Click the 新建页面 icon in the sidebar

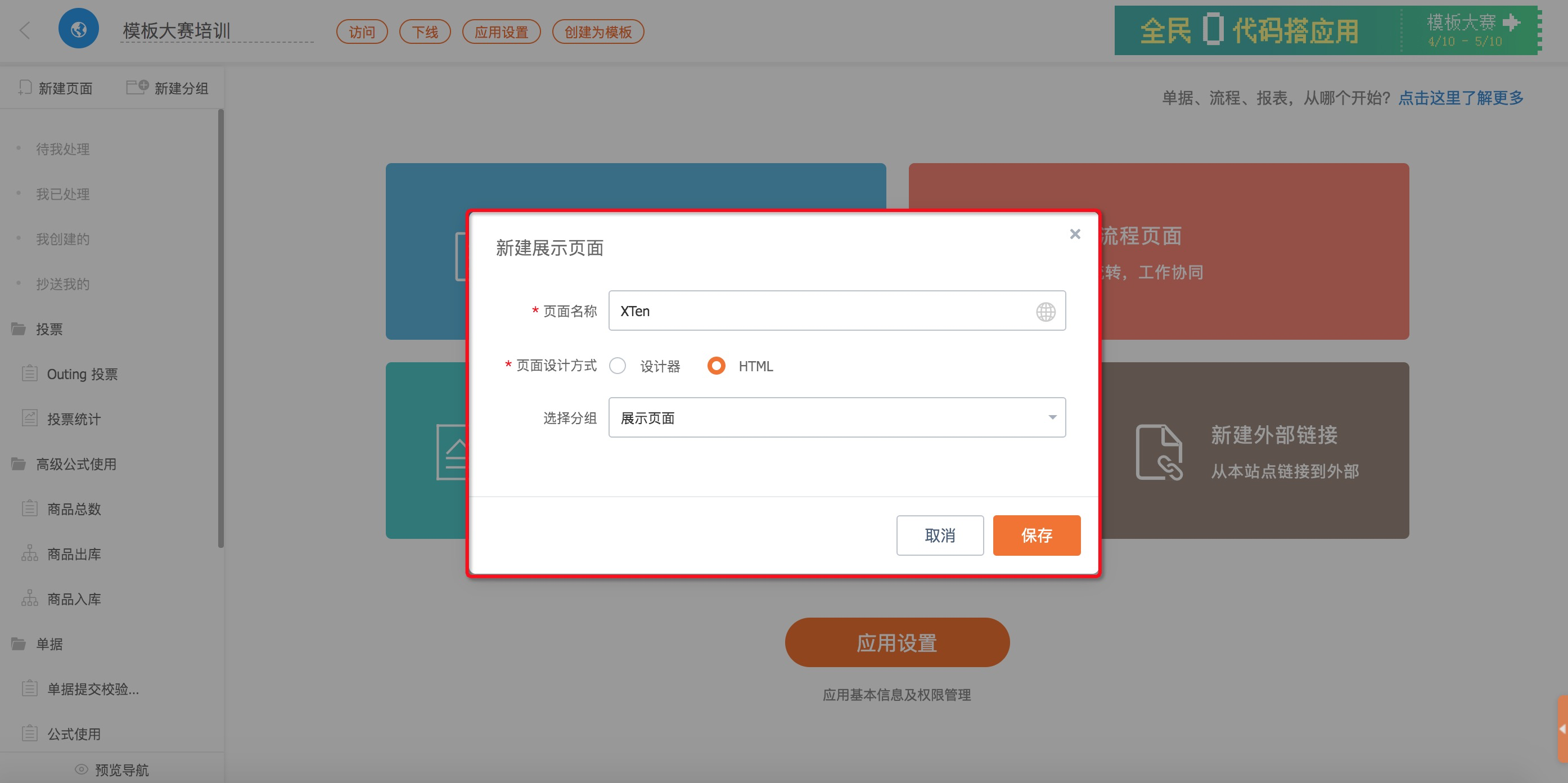[25, 88]
